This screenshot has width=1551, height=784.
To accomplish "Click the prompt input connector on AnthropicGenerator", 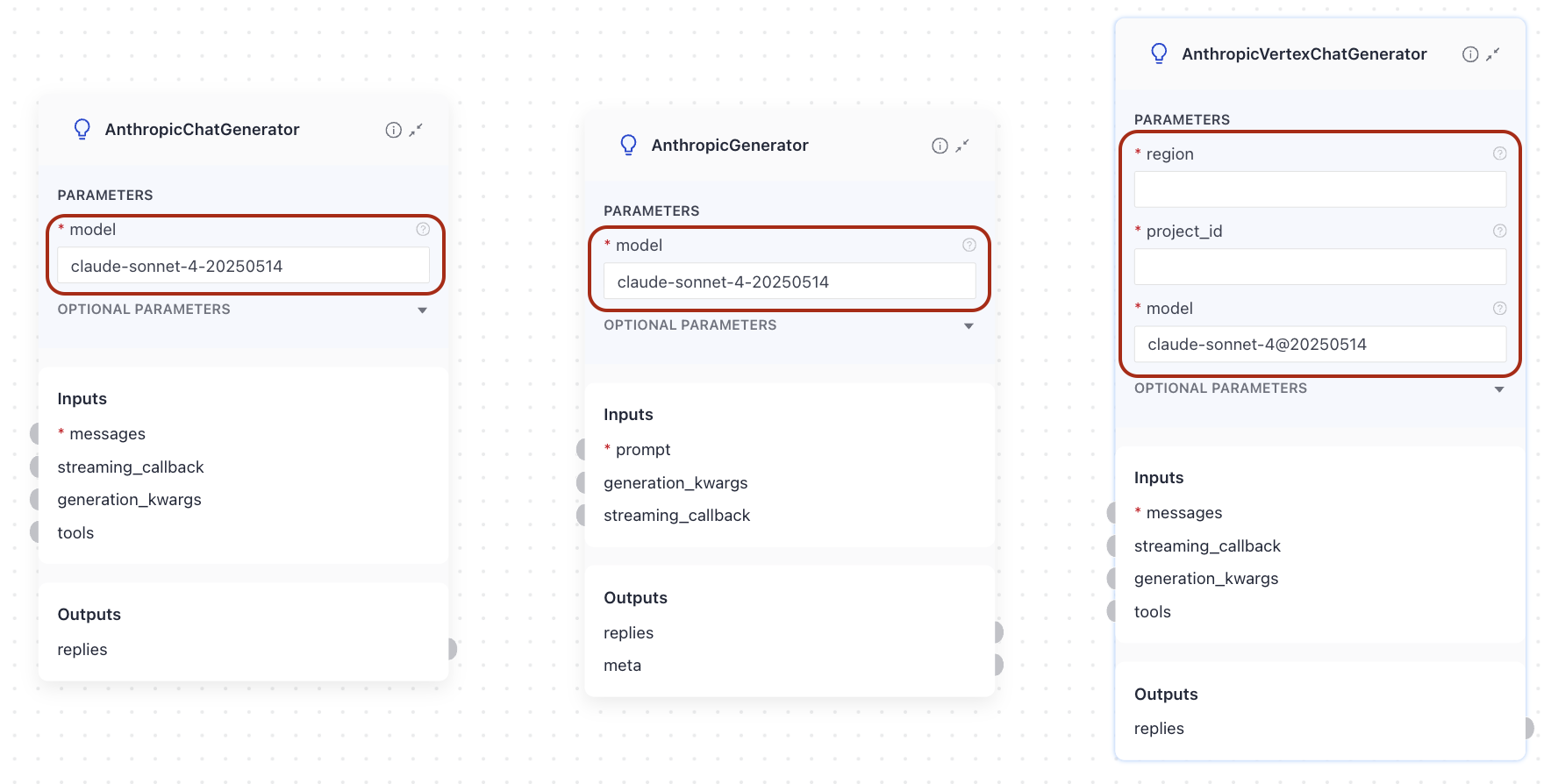I will [x=582, y=450].
